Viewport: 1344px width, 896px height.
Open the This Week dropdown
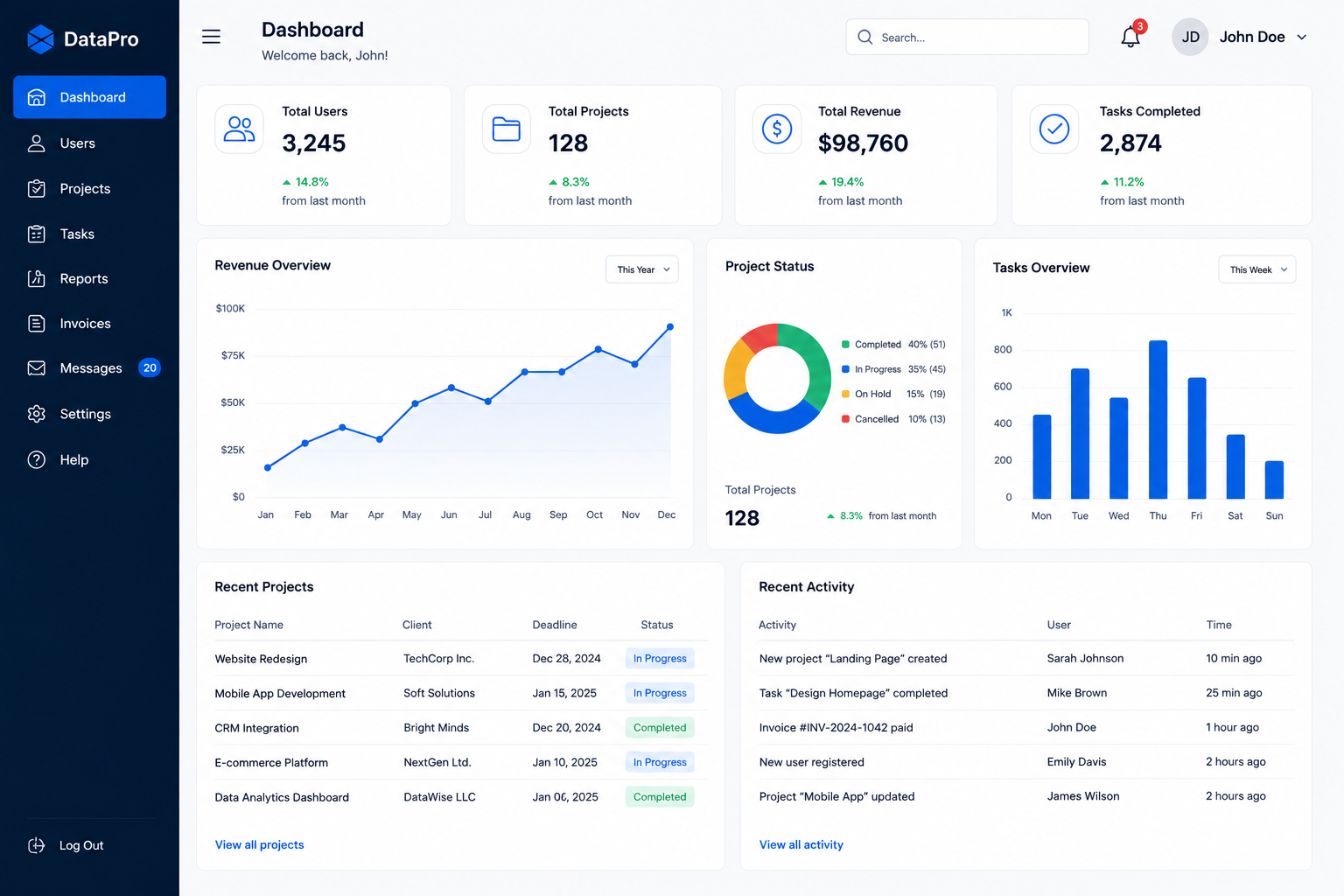[1257, 269]
